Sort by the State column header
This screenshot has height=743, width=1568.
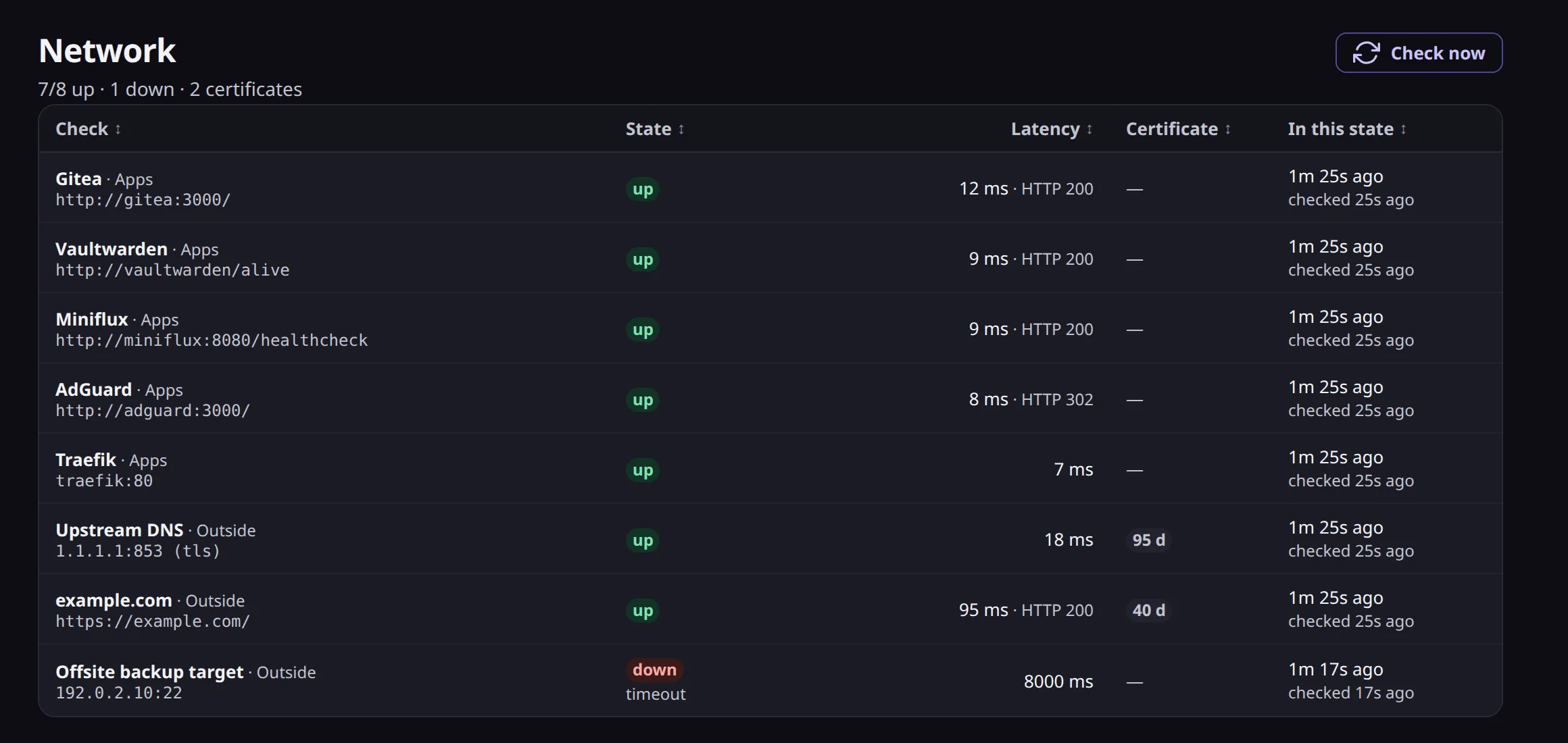pyautogui.click(x=655, y=129)
